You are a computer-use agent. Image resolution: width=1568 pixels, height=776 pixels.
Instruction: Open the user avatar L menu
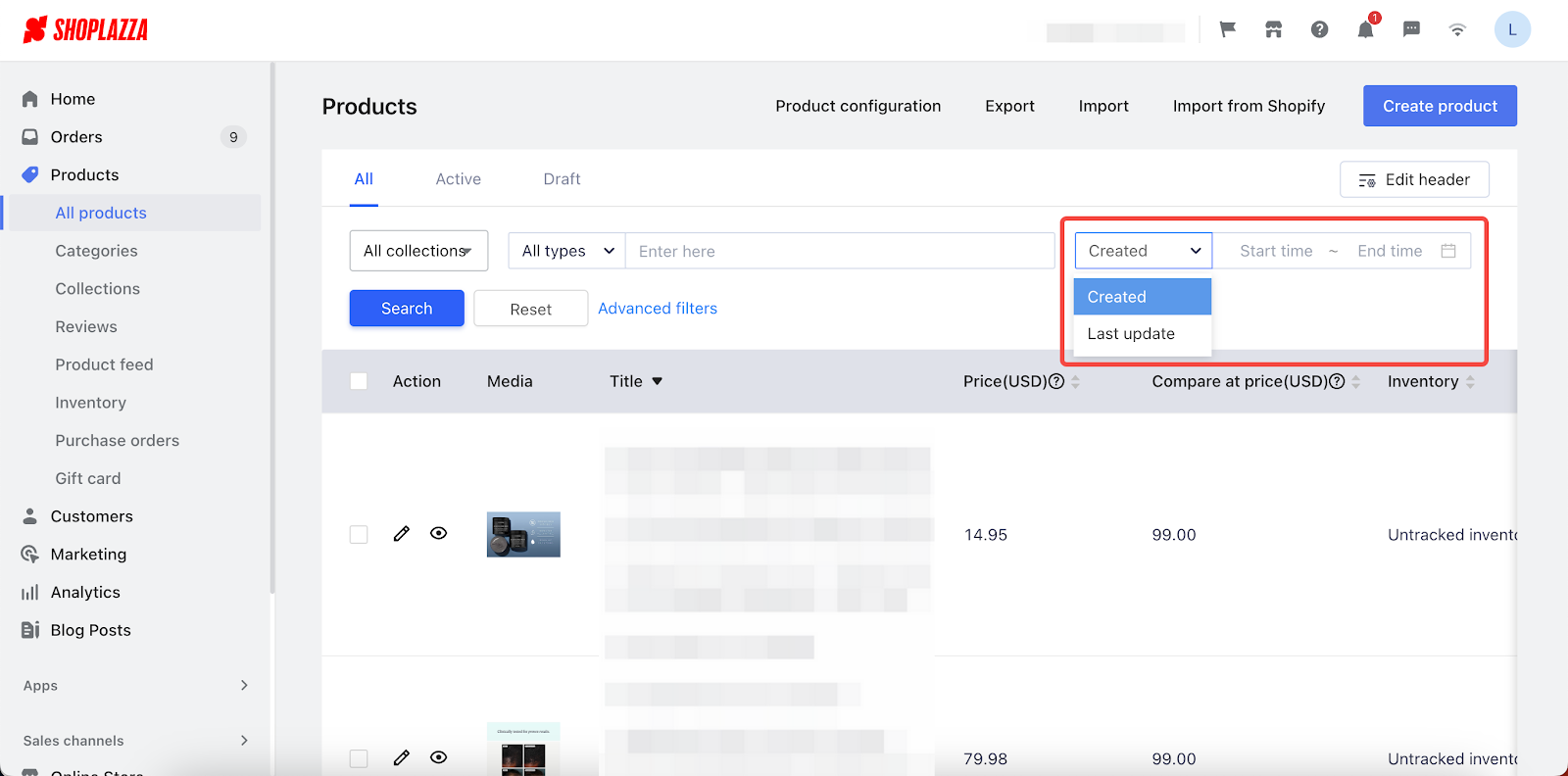[1512, 29]
